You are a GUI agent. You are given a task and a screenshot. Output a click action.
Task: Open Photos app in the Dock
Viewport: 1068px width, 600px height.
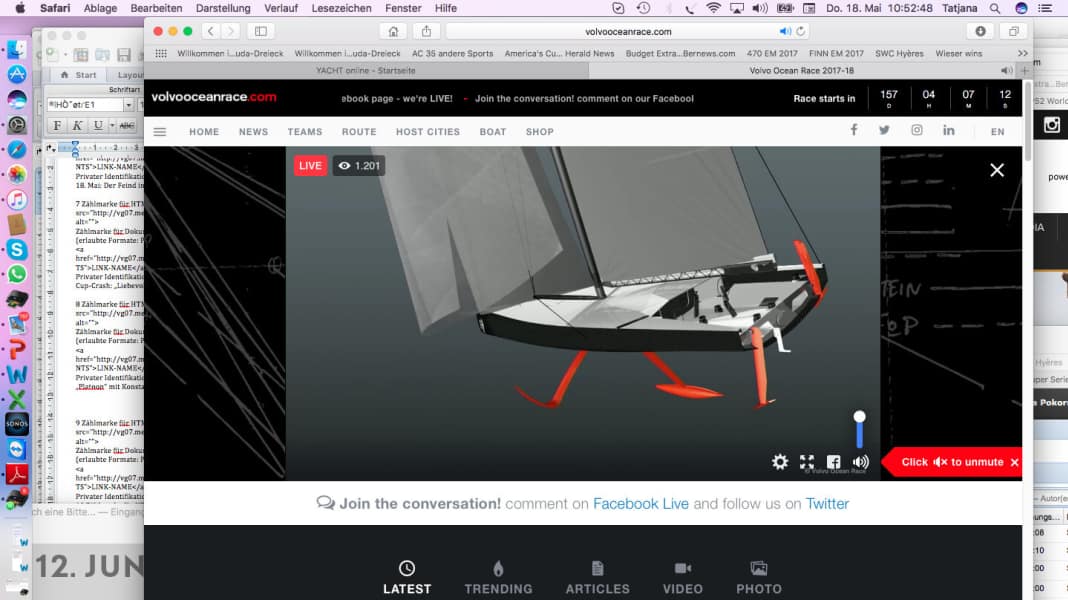[x=16, y=174]
